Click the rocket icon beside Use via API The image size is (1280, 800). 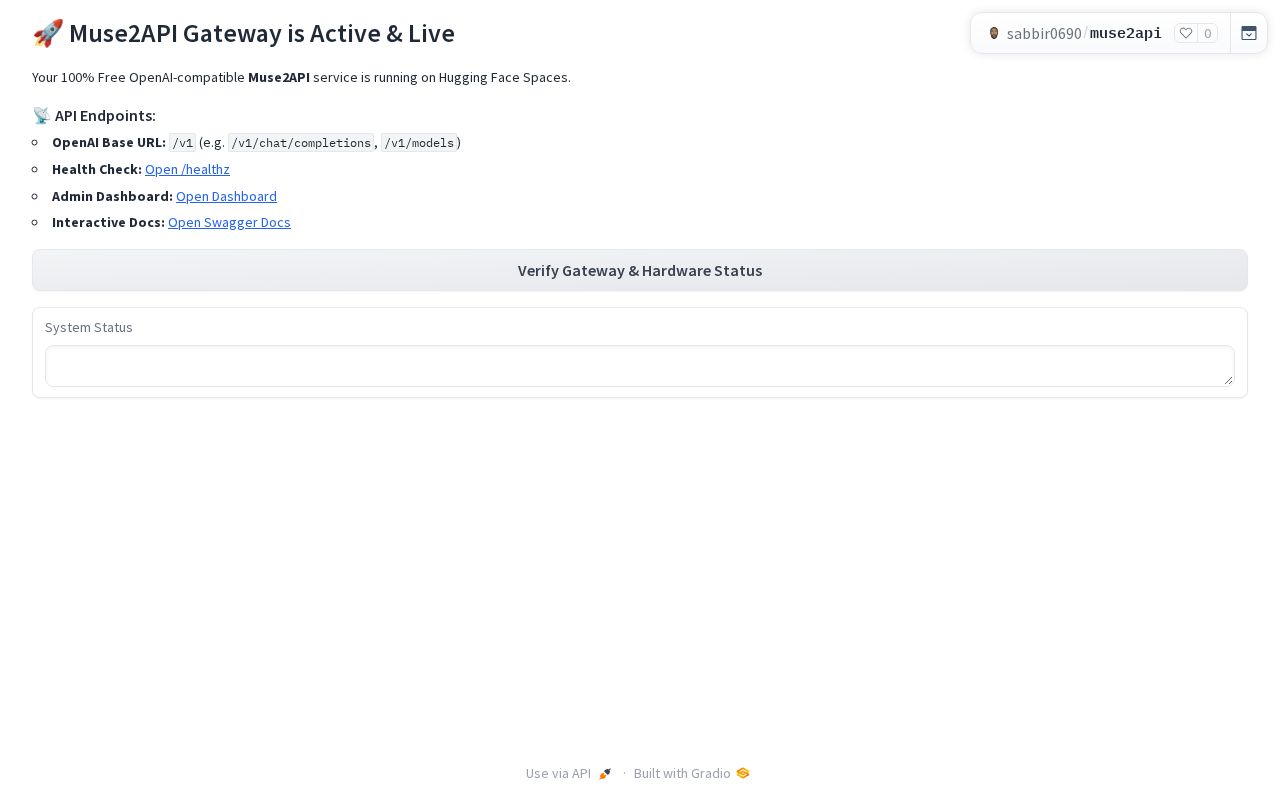pyautogui.click(x=605, y=773)
